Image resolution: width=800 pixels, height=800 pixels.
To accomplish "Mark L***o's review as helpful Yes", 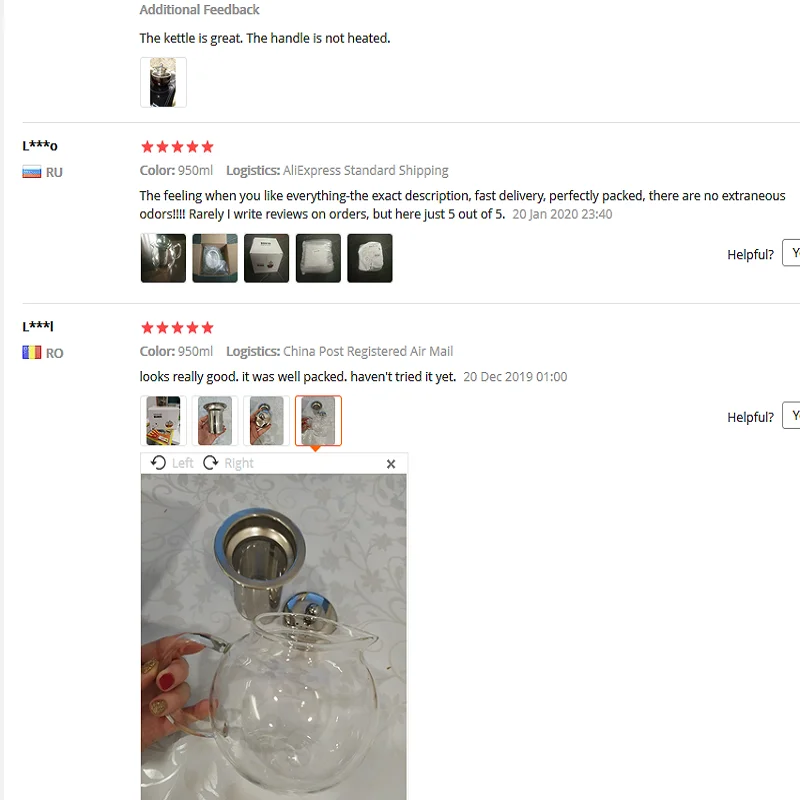I will [x=791, y=253].
